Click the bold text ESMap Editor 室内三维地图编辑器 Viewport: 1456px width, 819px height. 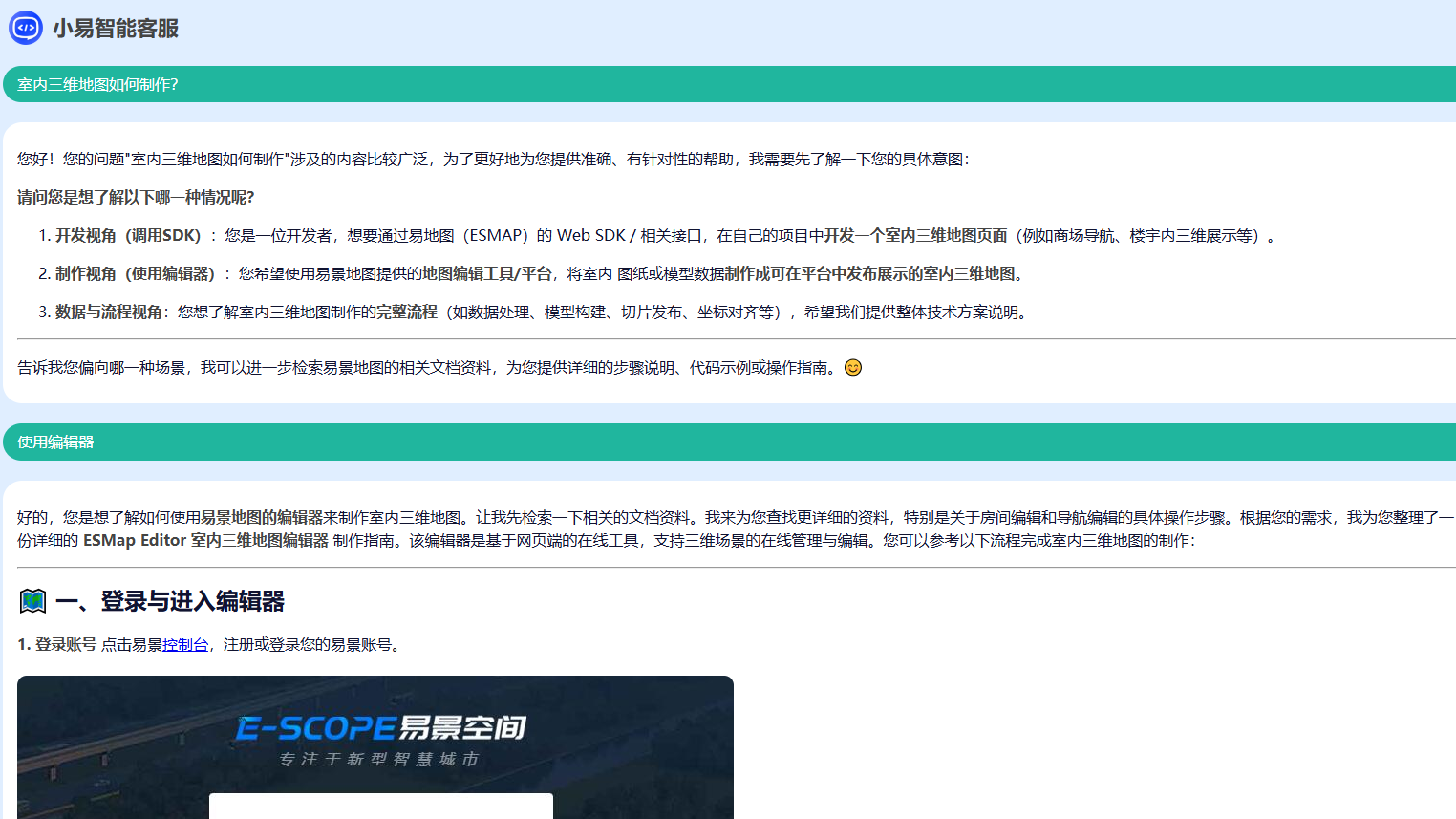point(206,541)
